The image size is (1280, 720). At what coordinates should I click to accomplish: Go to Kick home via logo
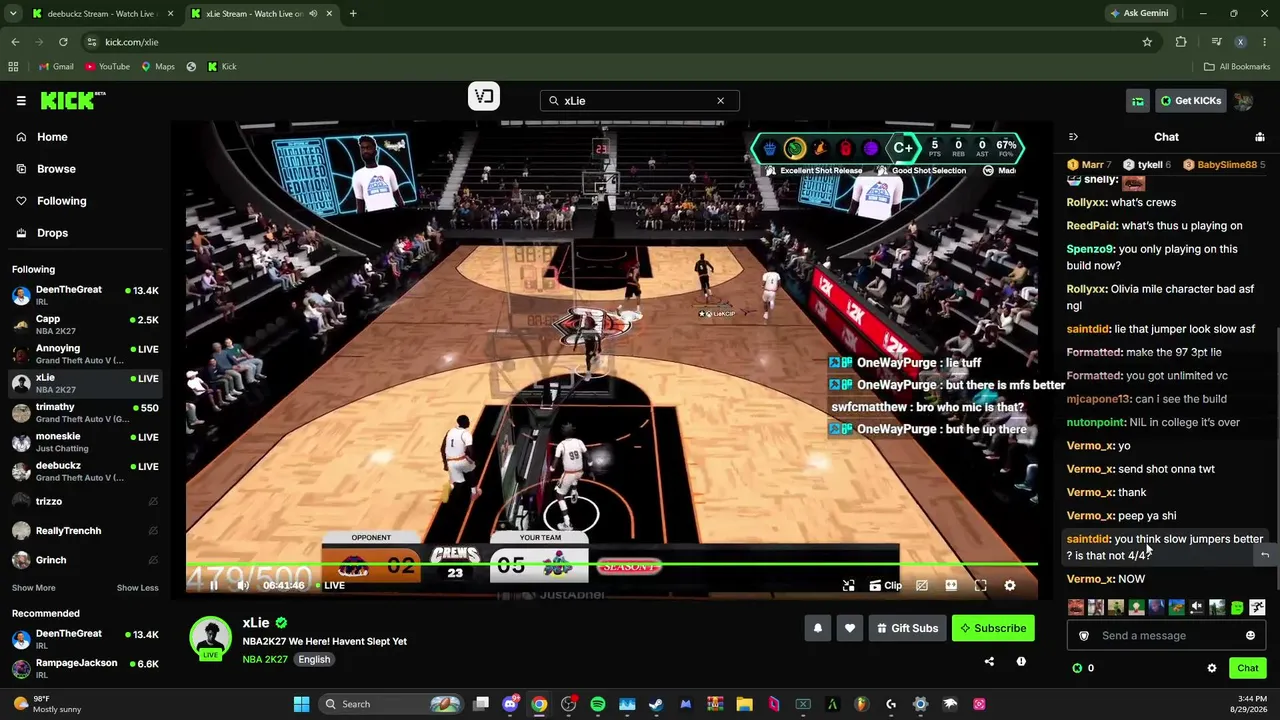tap(73, 100)
